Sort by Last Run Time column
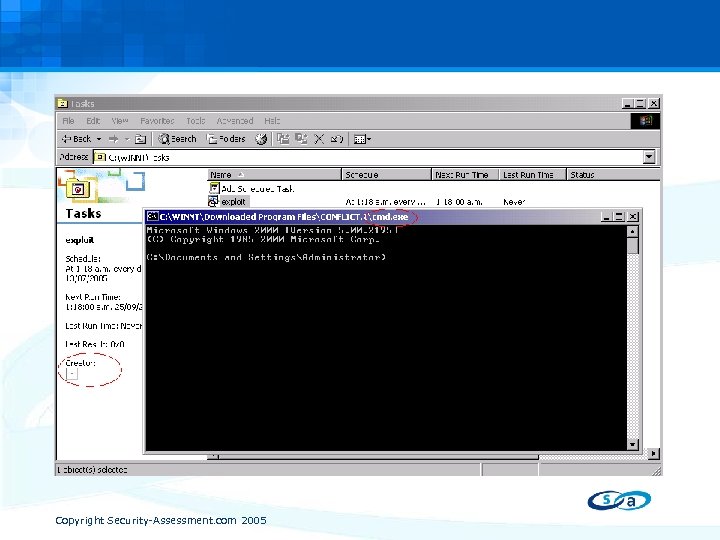720x540 pixels. [x=532, y=174]
